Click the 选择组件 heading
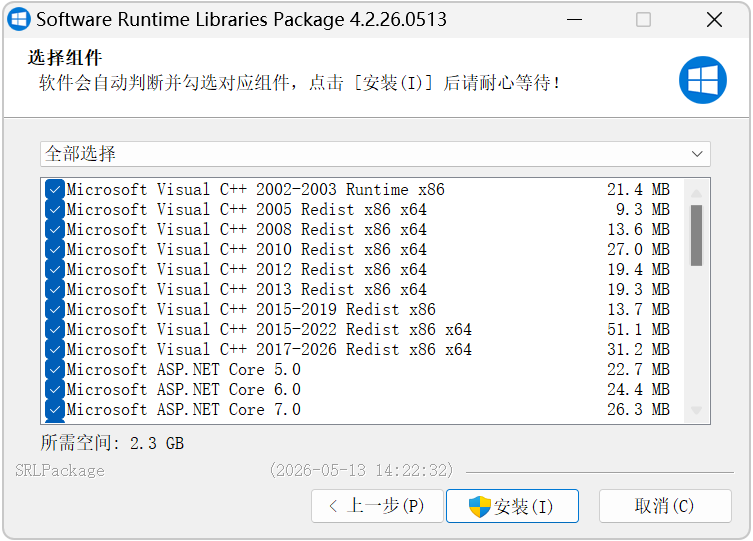Viewport: 753px width, 541px height. (x=65, y=58)
